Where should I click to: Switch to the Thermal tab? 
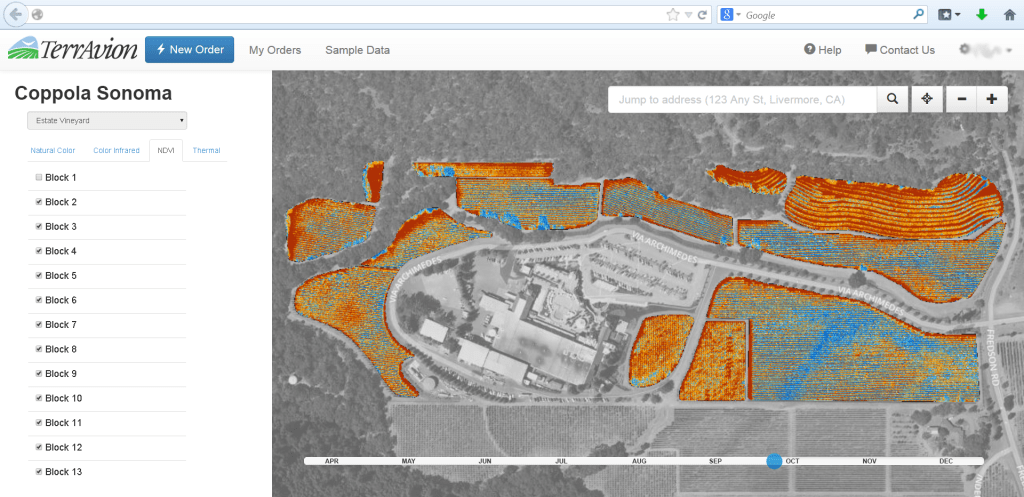[206, 151]
